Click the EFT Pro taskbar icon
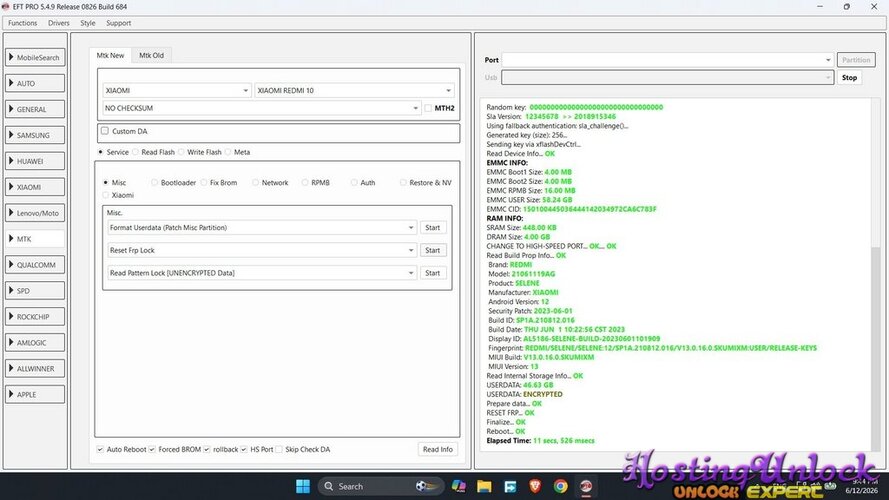889x500 pixels. pos(586,486)
